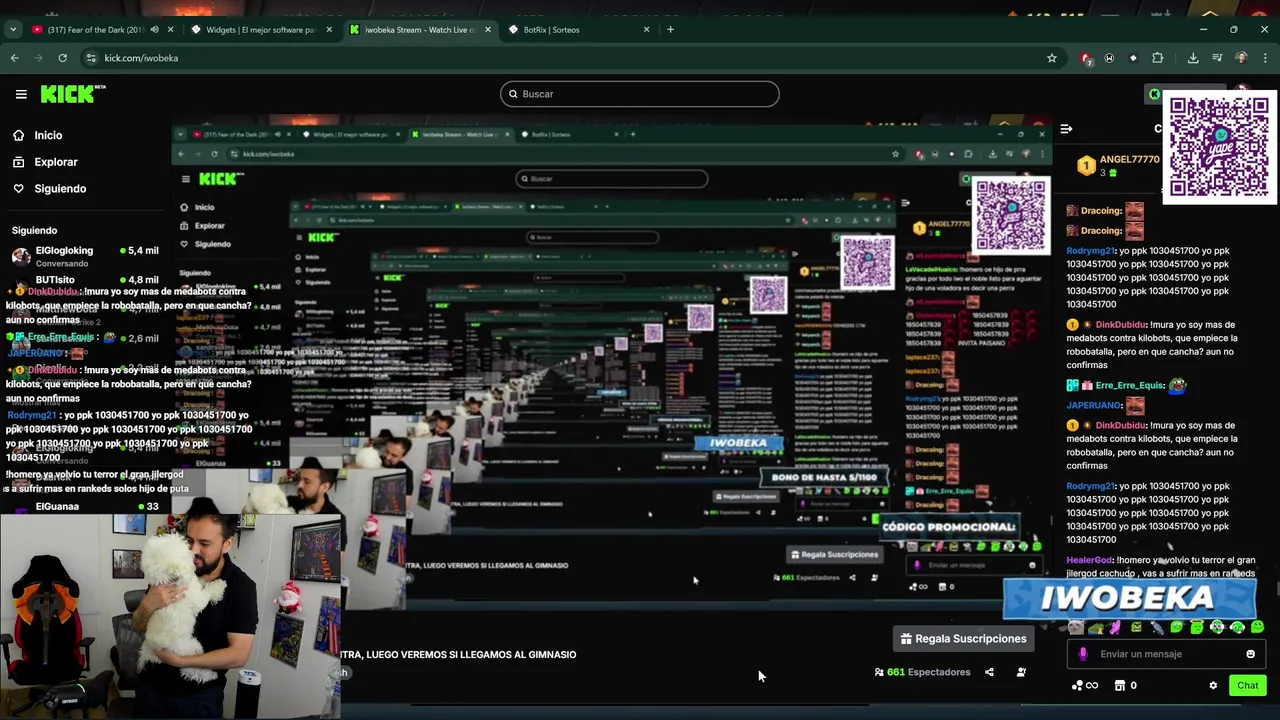Open the red extension icon with the 7 badge

pos(1087,58)
